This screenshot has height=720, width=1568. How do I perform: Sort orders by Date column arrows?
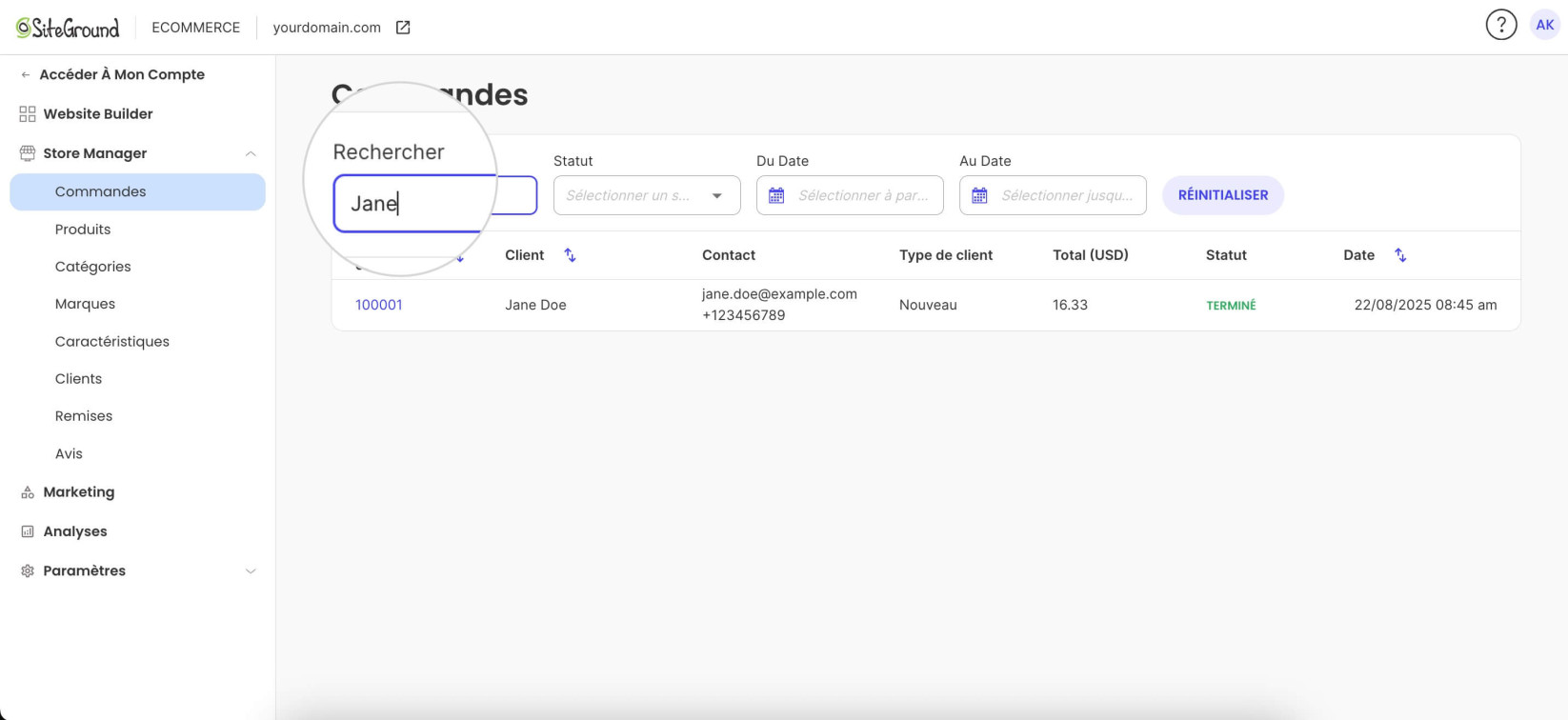(1400, 255)
